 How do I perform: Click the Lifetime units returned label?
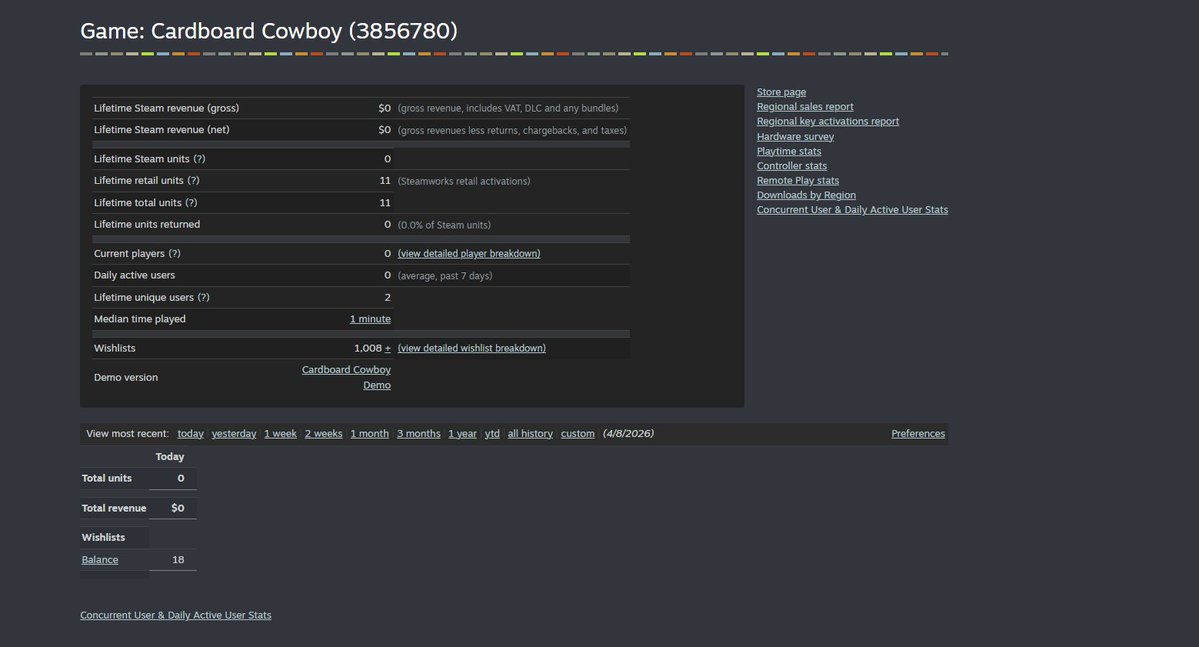tap(147, 224)
